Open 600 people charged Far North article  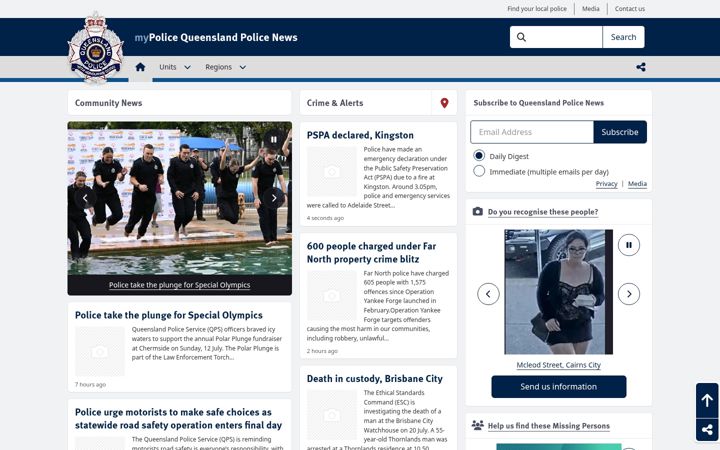(x=371, y=253)
